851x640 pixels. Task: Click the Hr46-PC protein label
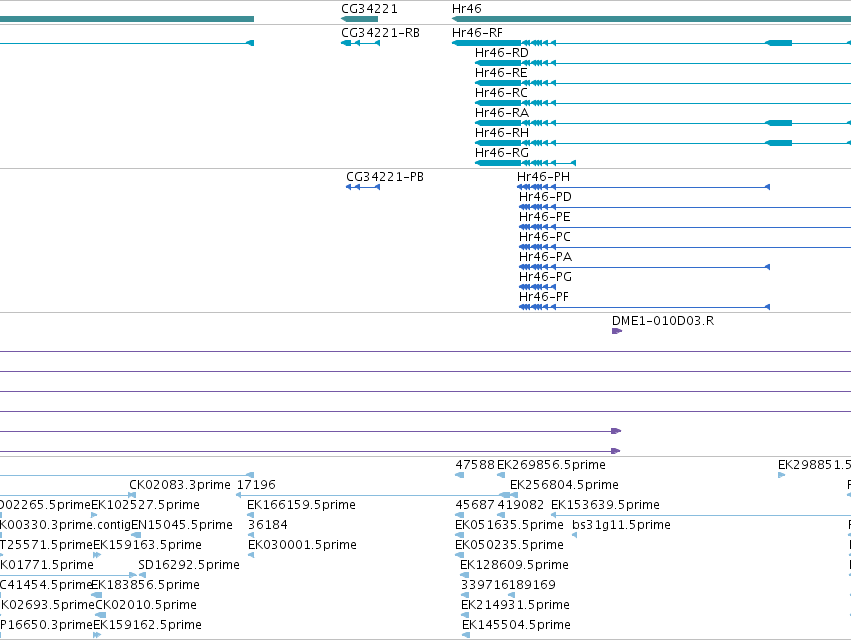[544, 237]
